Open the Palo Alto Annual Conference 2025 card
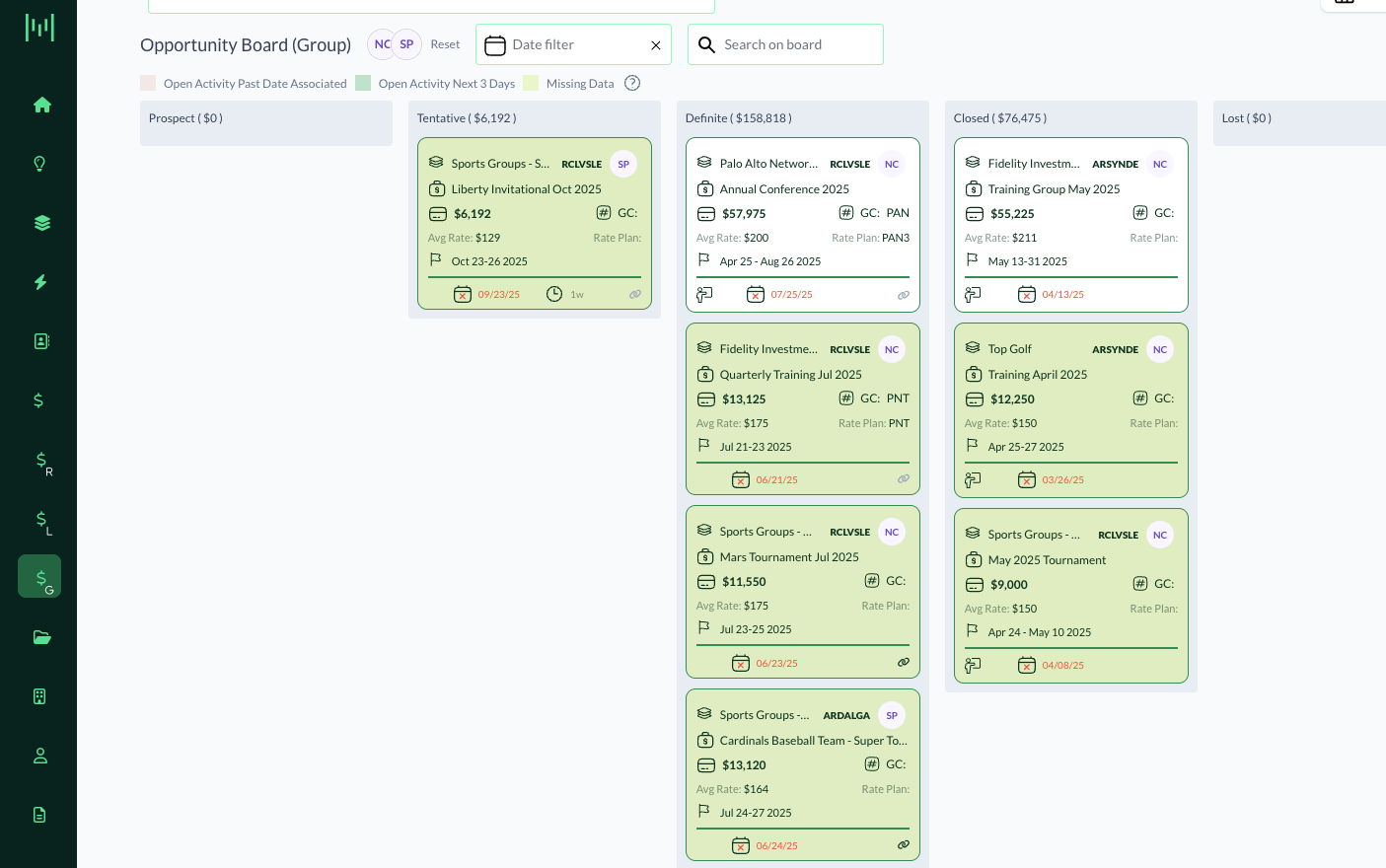1386x868 pixels. [784, 189]
